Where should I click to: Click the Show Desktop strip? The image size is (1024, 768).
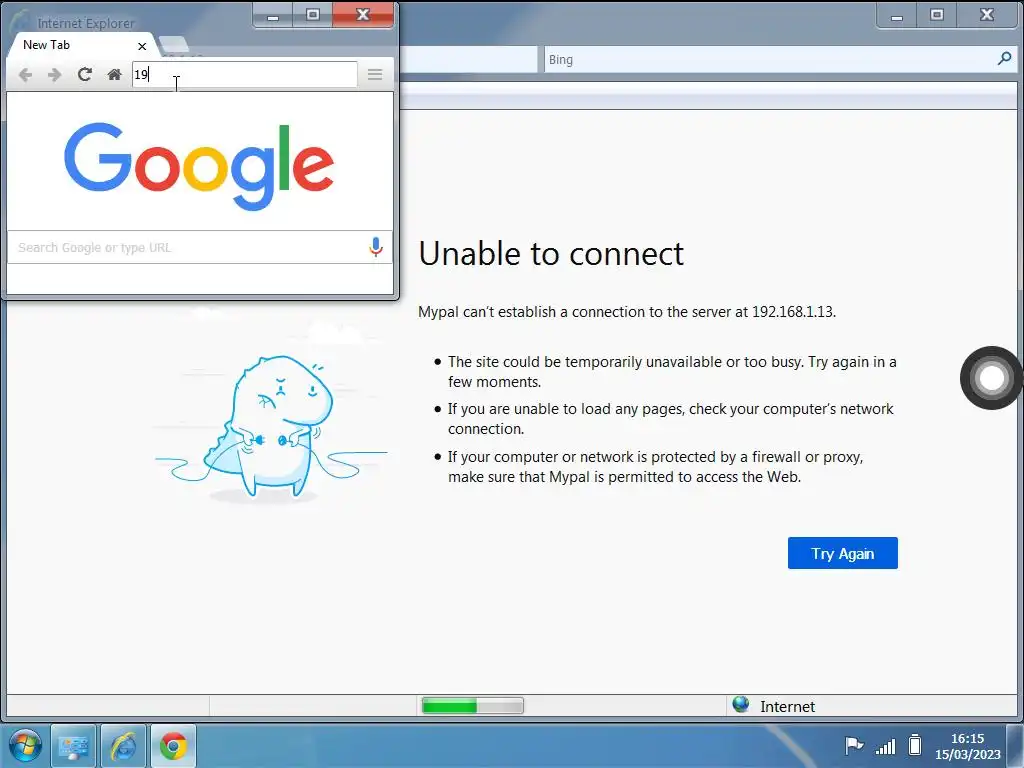point(1016,746)
